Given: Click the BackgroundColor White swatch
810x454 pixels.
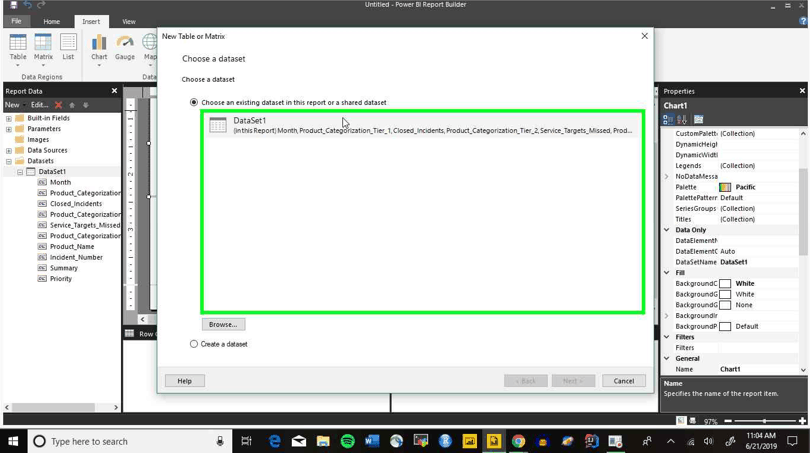Looking at the screenshot, I should 725,284.
